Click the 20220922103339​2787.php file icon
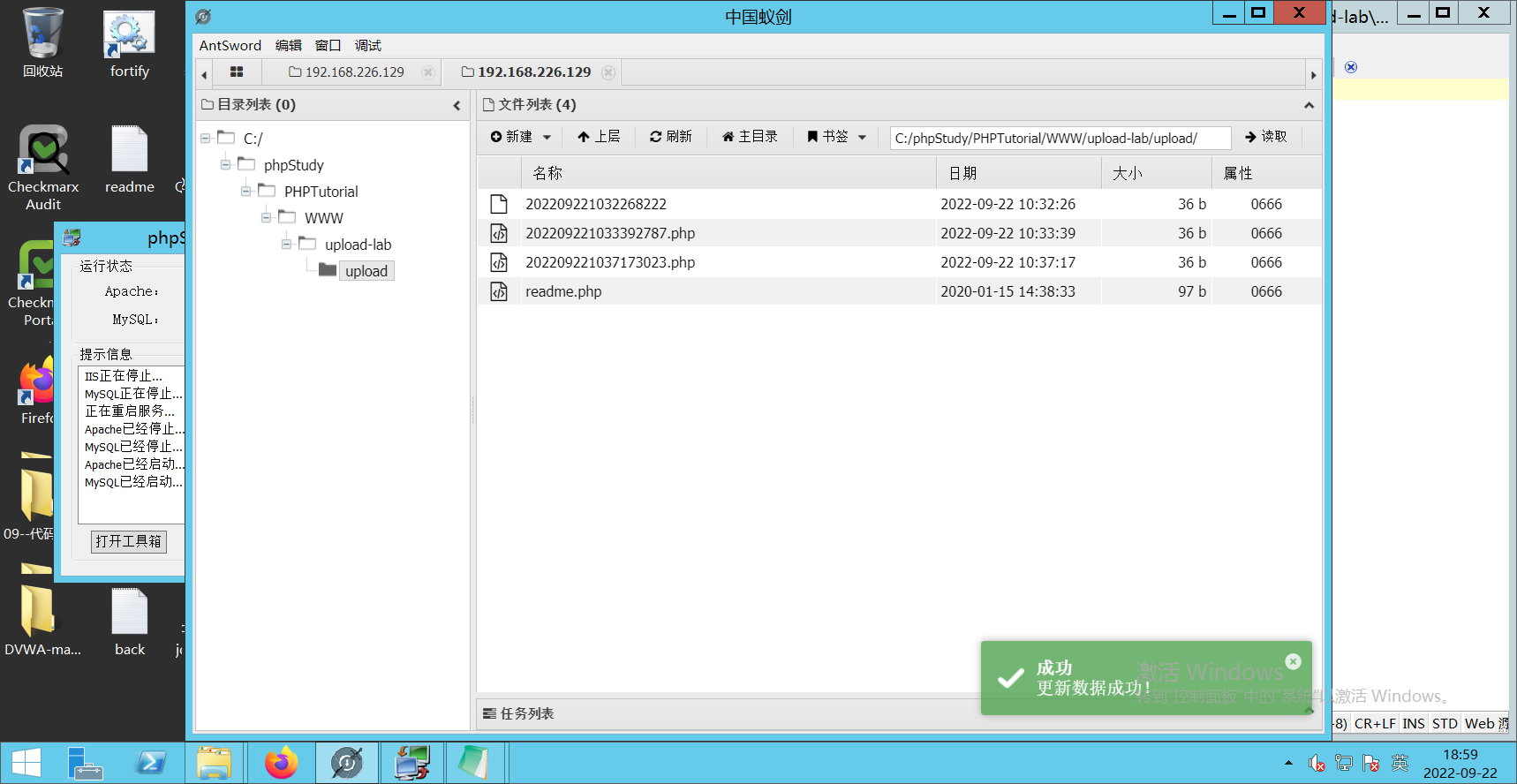This screenshot has height=784, width=1517. (x=499, y=233)
